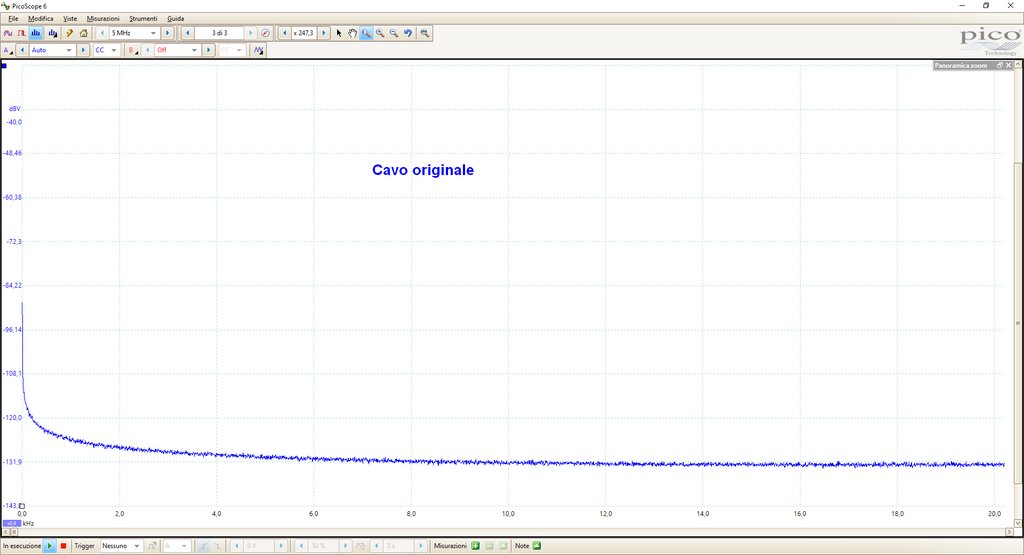Select the hand pan tool
The image size is (1024, 555).
coord(352,33)
